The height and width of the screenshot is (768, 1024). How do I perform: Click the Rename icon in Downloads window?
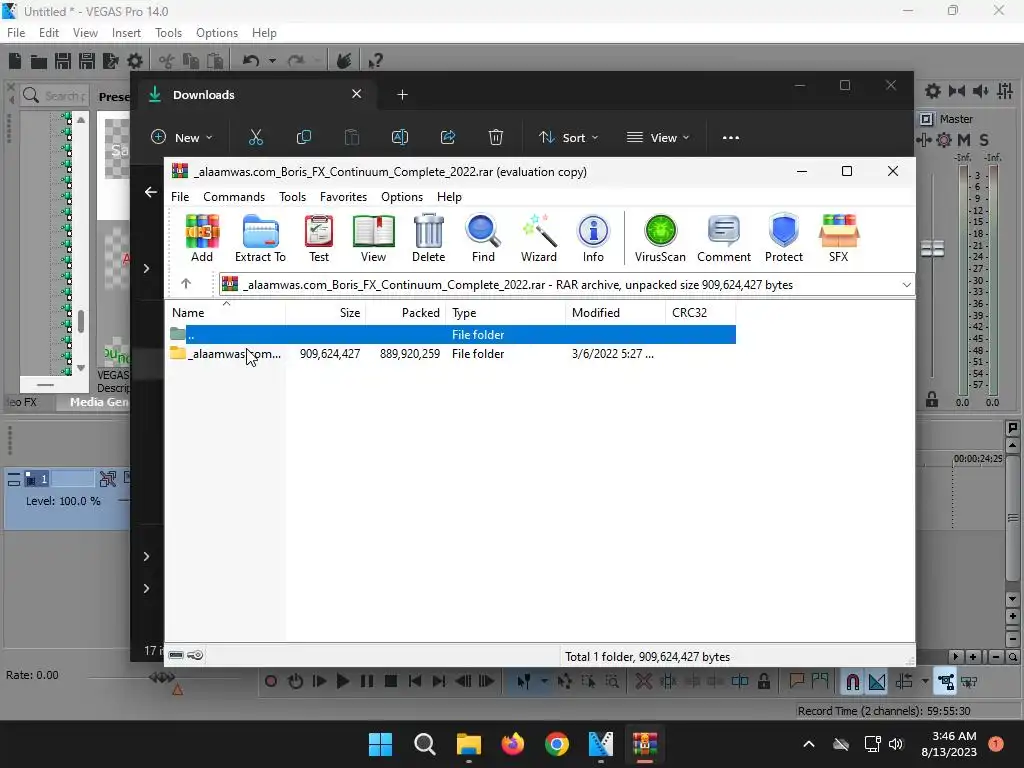[400, 137]
